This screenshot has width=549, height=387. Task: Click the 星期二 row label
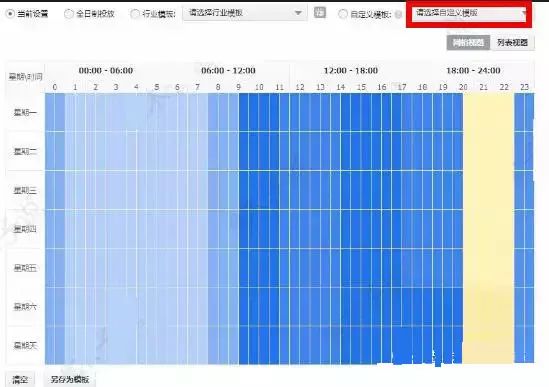pos(25,151)
